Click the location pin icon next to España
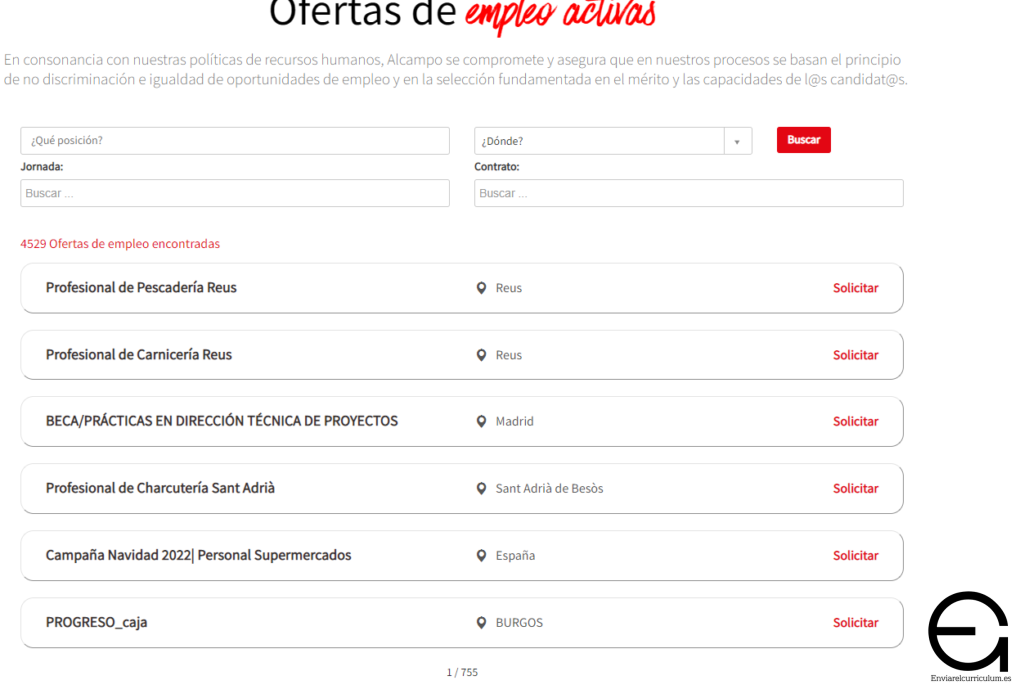1024x694 pixels. point(481,556)
